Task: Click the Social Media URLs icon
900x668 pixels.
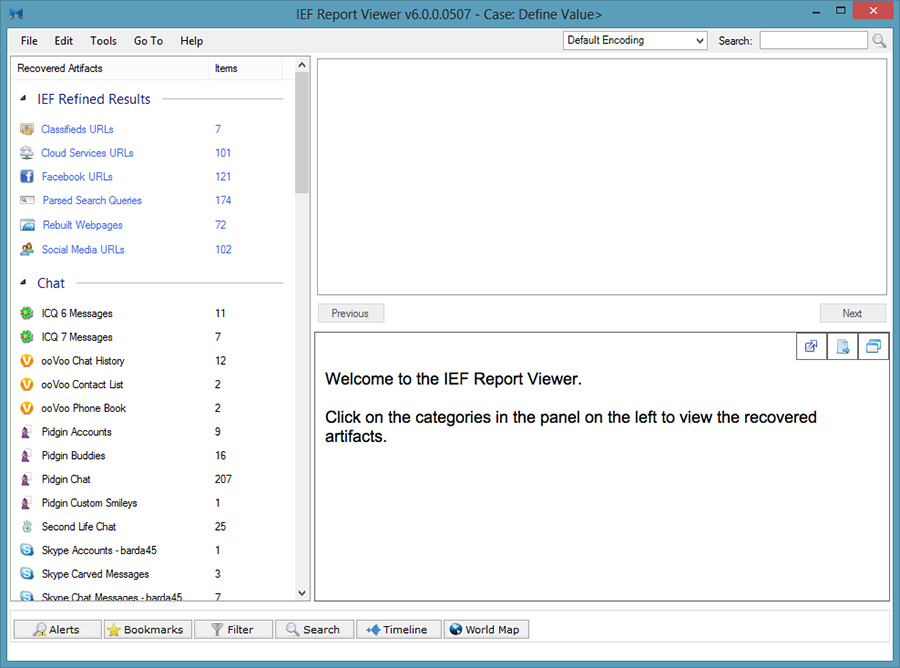Action: point(26,249)
